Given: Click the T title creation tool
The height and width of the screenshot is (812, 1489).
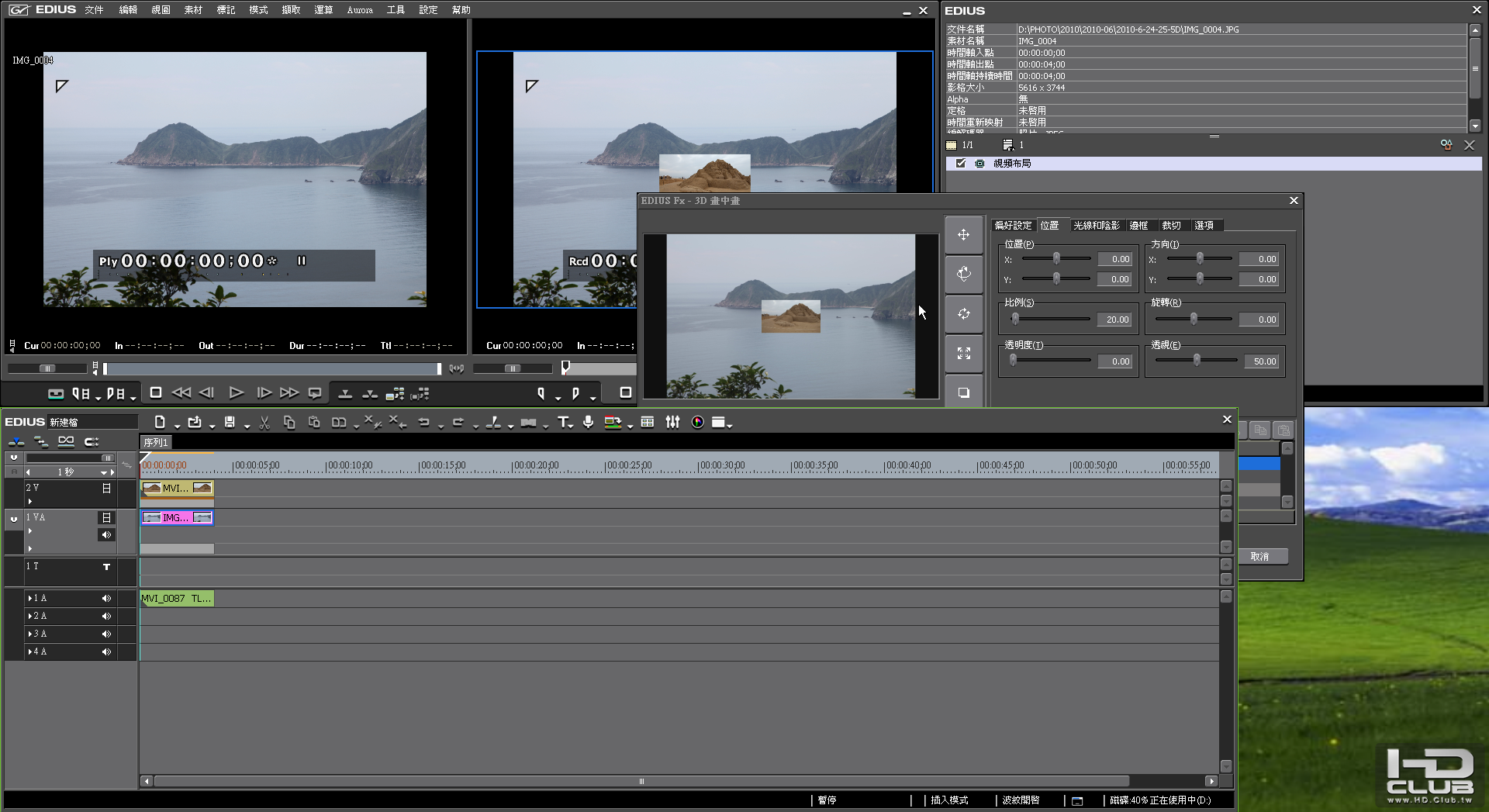Looking at the screenshot, I should (x=563, y=423).
